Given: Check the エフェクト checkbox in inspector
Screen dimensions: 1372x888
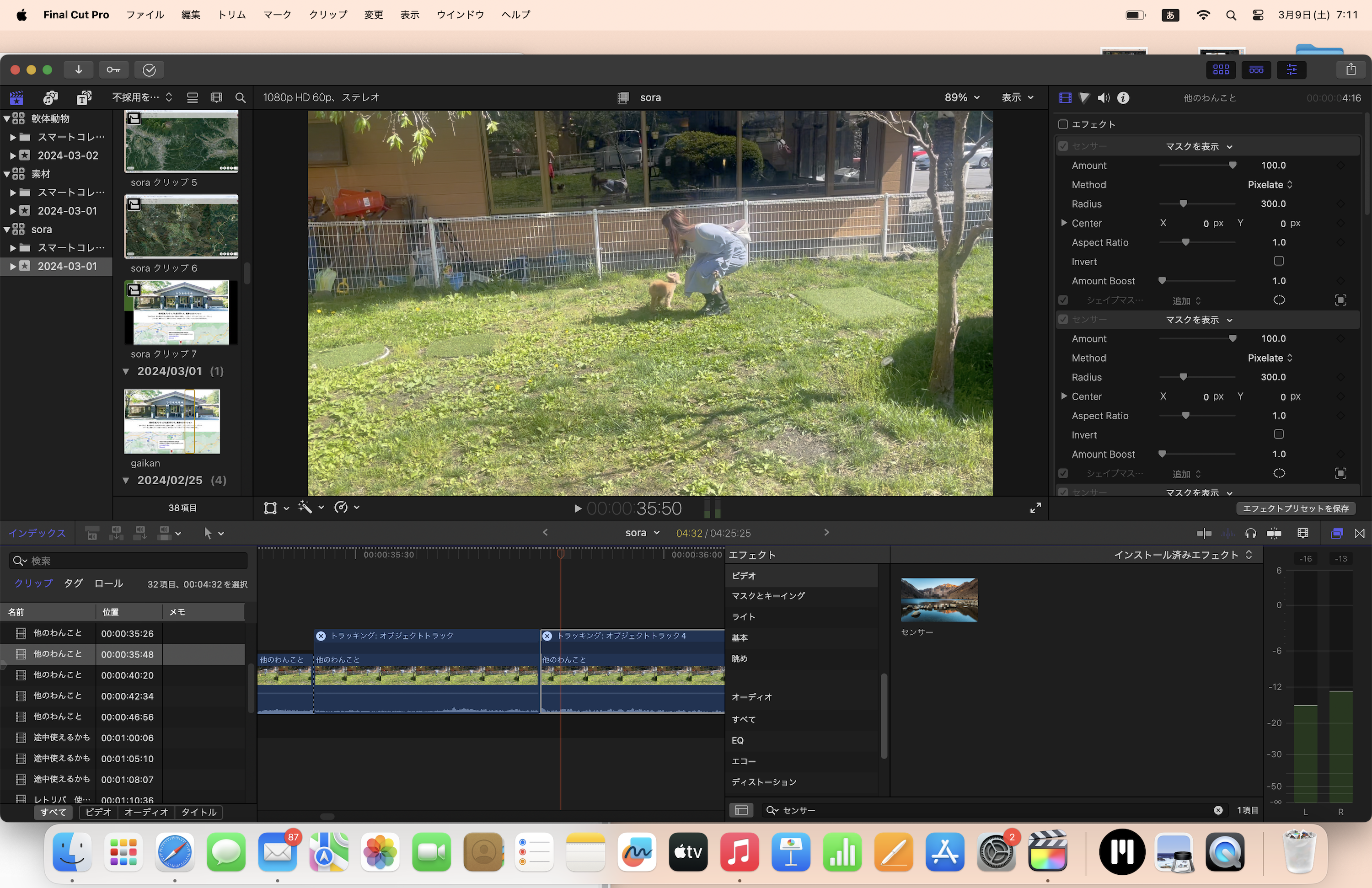Looking at the screenshot, I should [1063, 124].
